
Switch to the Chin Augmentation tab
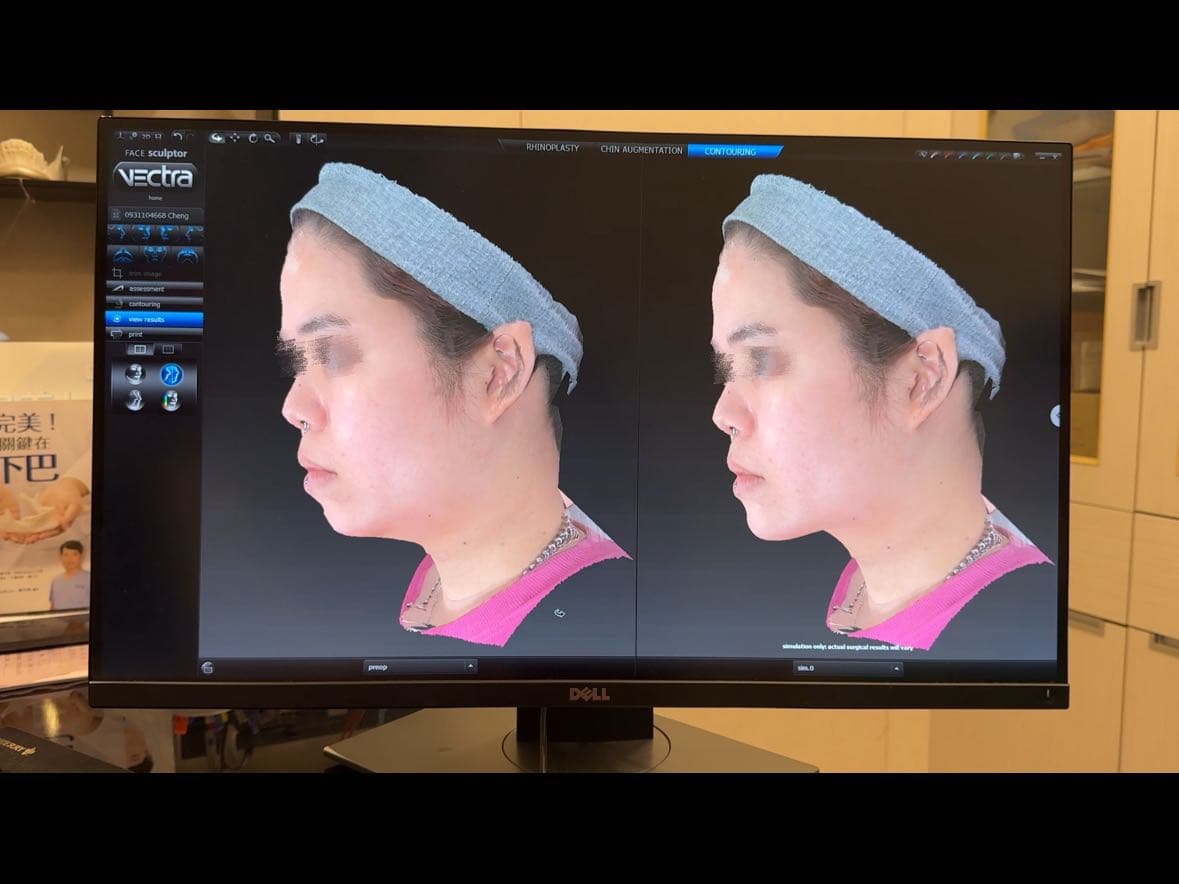click(641, 150)
